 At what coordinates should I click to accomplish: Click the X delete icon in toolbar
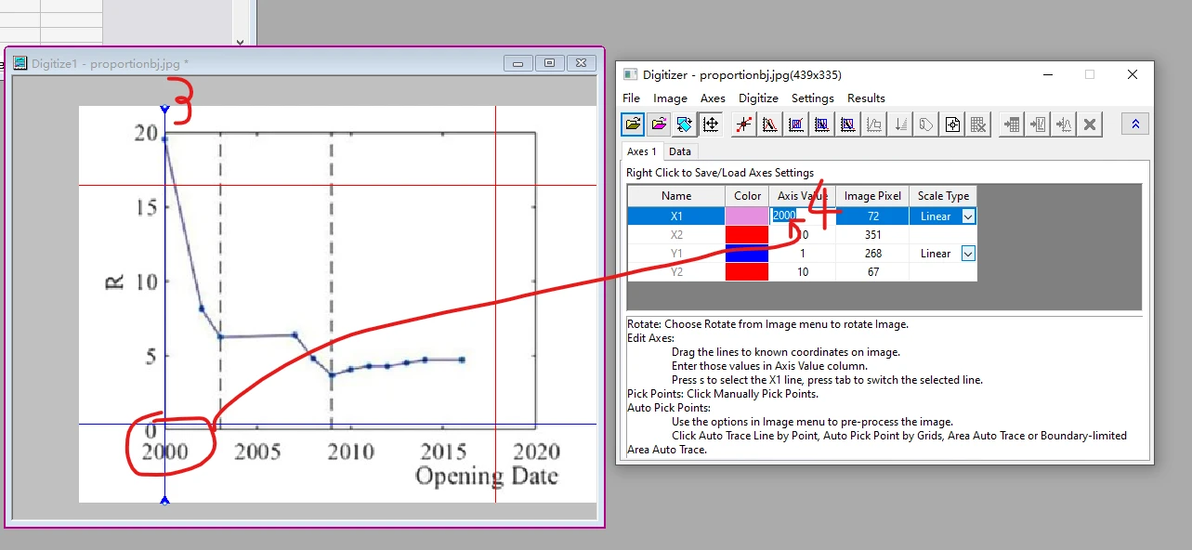[x=1089, y=123]
